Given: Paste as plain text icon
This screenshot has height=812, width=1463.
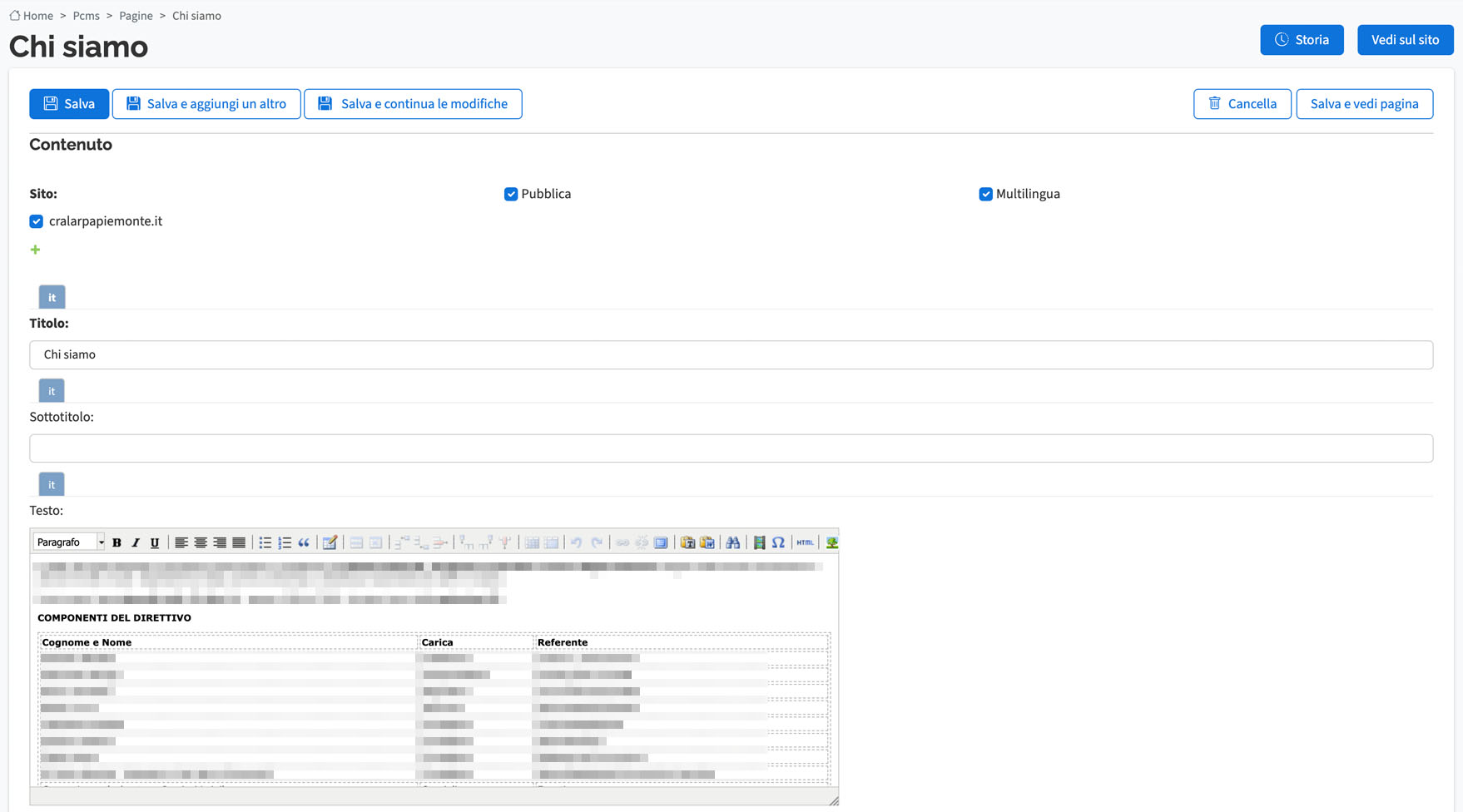Looking at the screenshot, I should 687,542.
